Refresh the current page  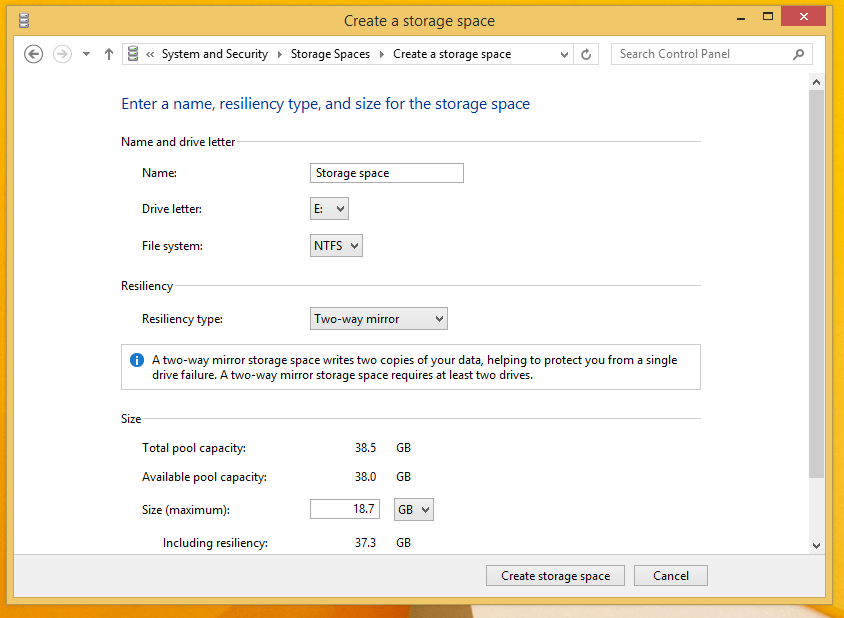pos(586,54)
